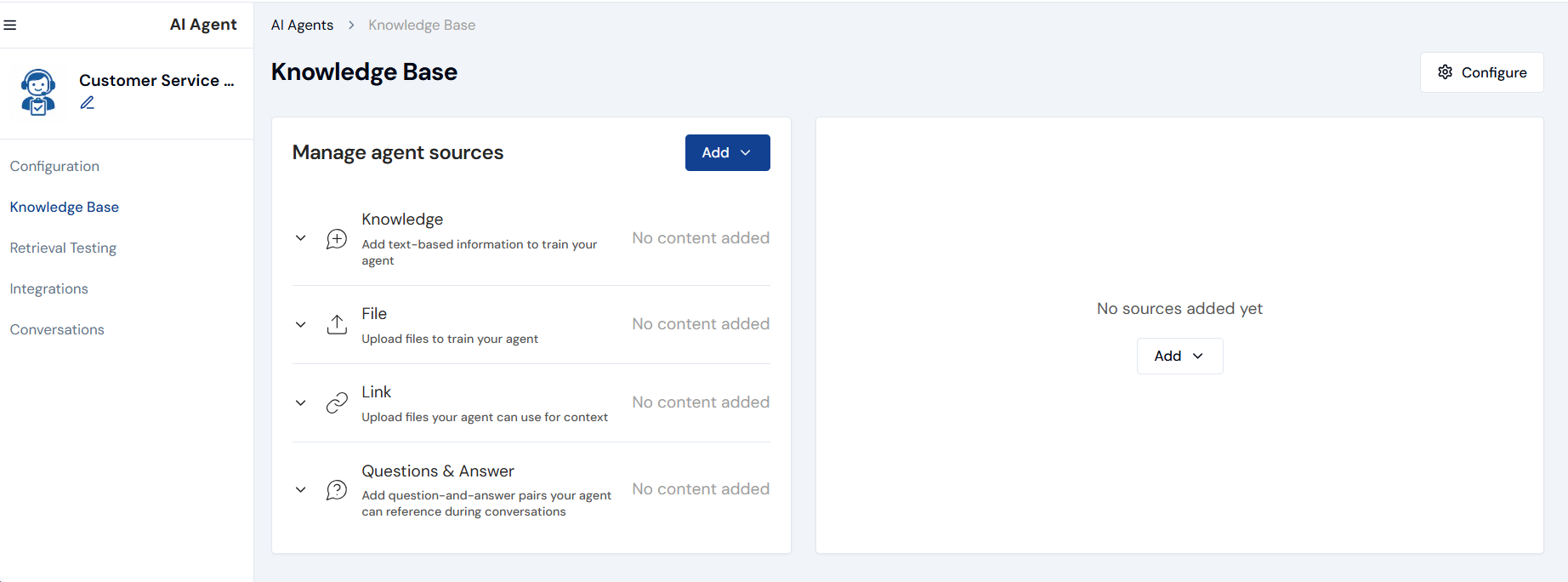Select Integrations in the sidebar

[x=49, y=288]
